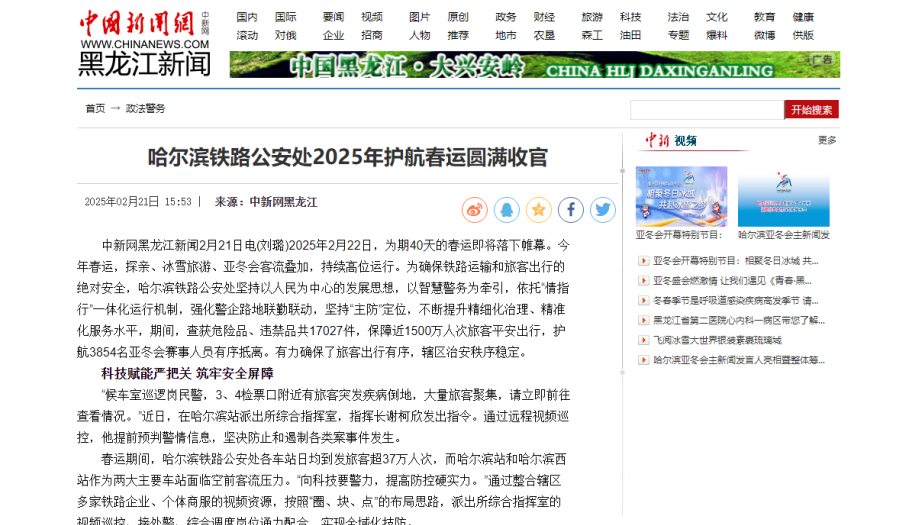Share article on Twitter
Viewport: 898px width, 525px height.
click(x=603, y=210)
